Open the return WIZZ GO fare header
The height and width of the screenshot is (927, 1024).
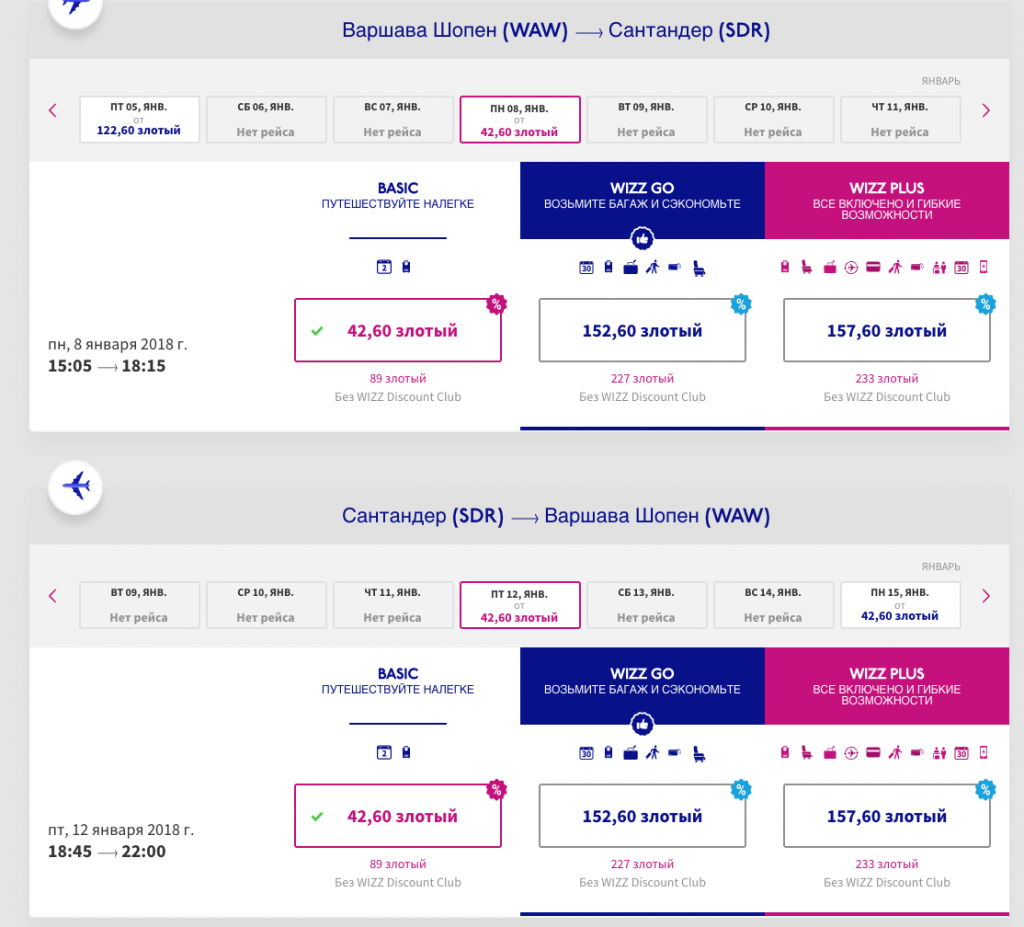[642, 685]
